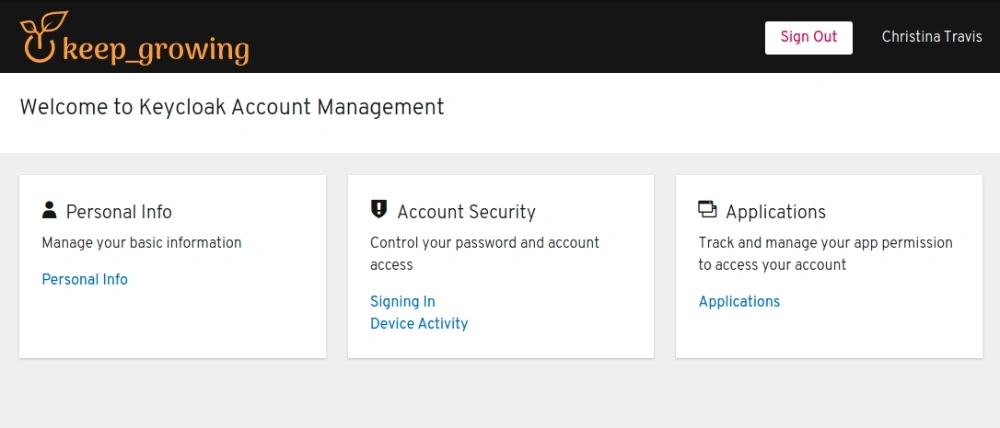Click the windows icon beside Applications
This screenshot has width=1000, height=428.
(708, 210)
